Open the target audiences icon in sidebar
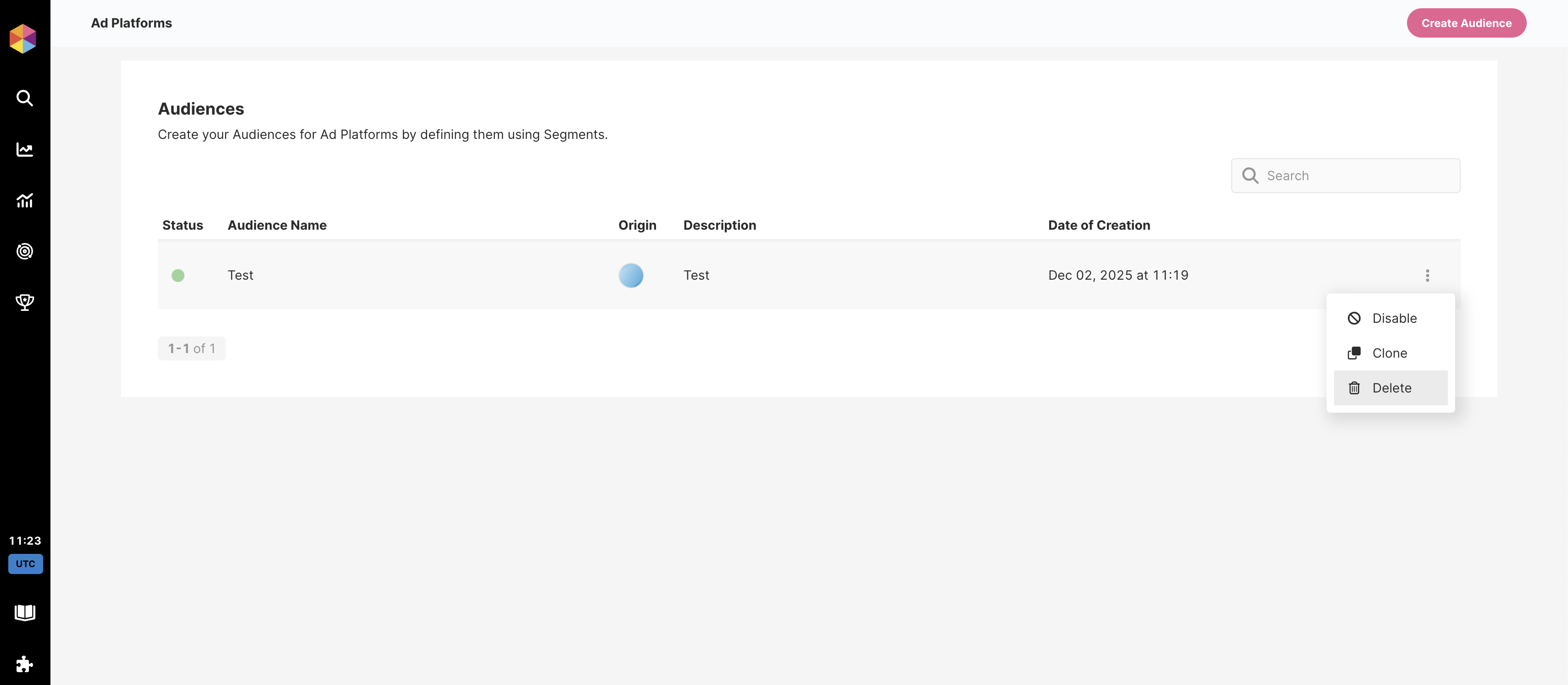 coord(24,251)
